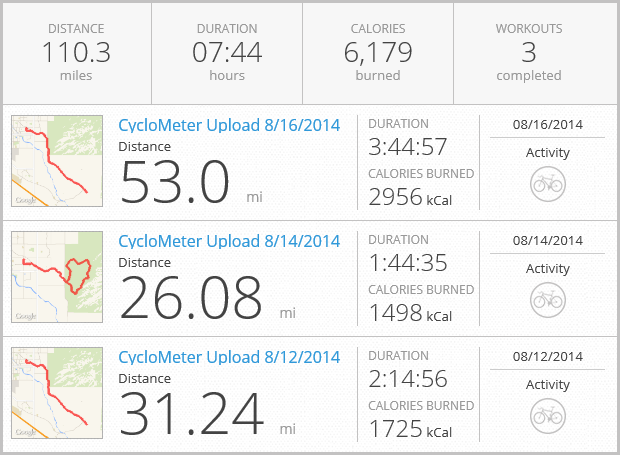Click the 53.0 mi distance value
The height and width of the screenshot is (455, 620).
(x=176, y=182)
